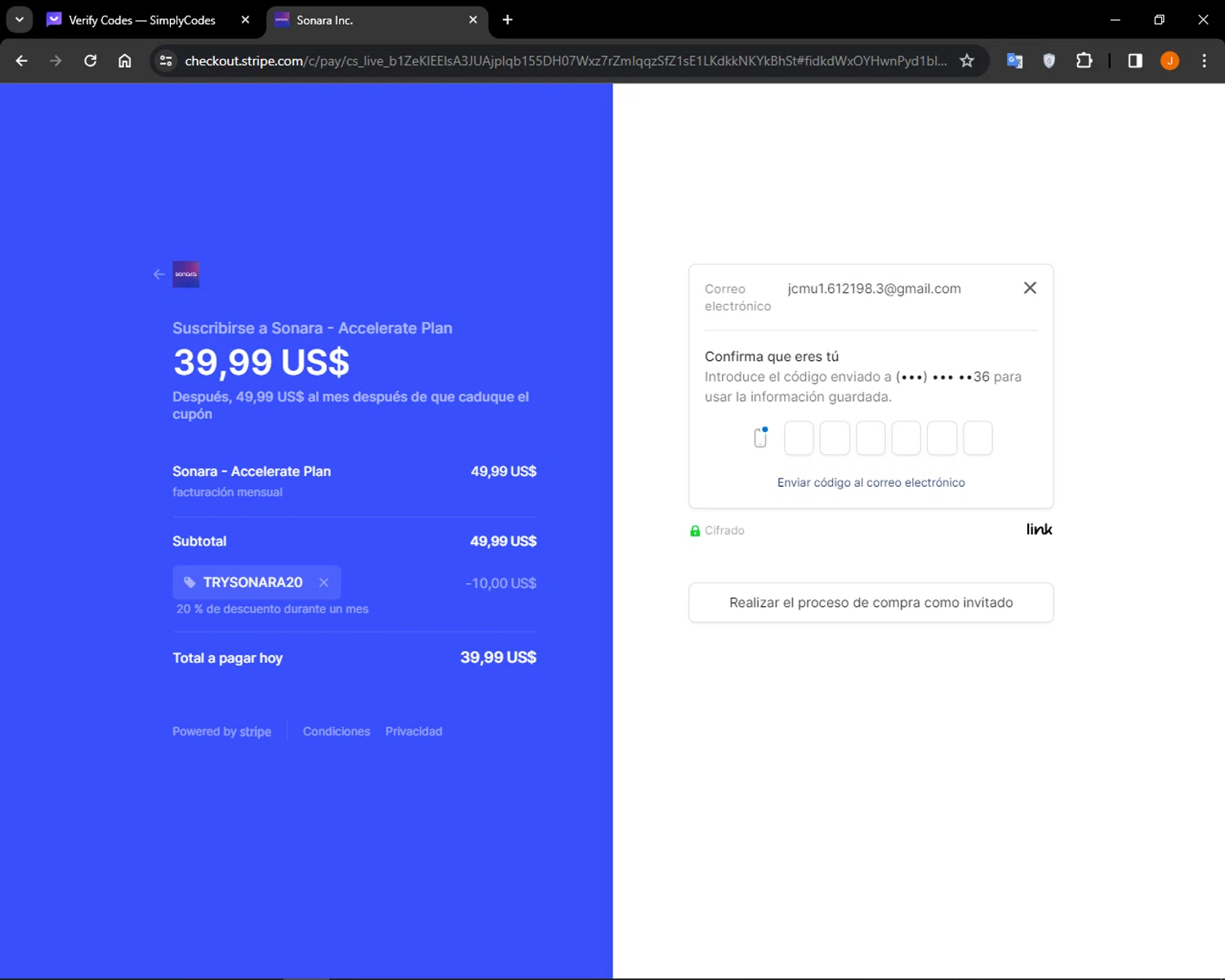Click the link logo

click(x=1040, y=530)
